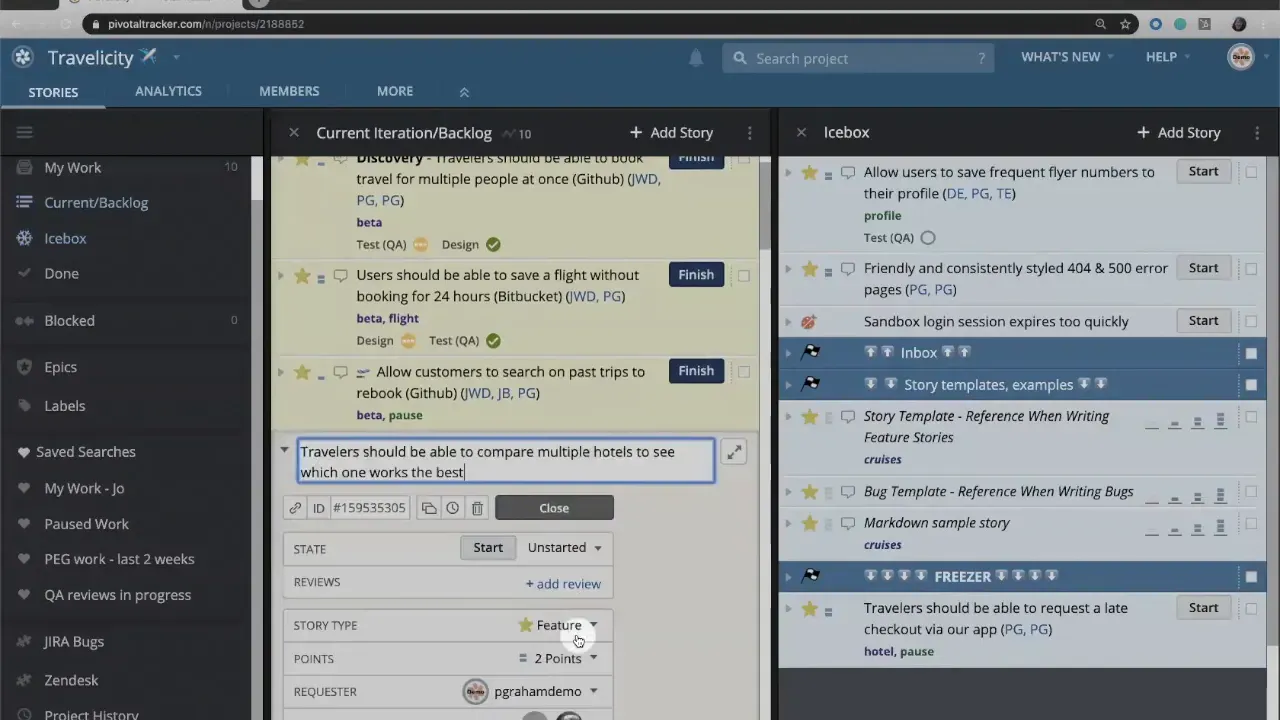This screenshot has width=1280, height=720.
Task: Open the story history with the clock icon
Action: click(452, 507)
